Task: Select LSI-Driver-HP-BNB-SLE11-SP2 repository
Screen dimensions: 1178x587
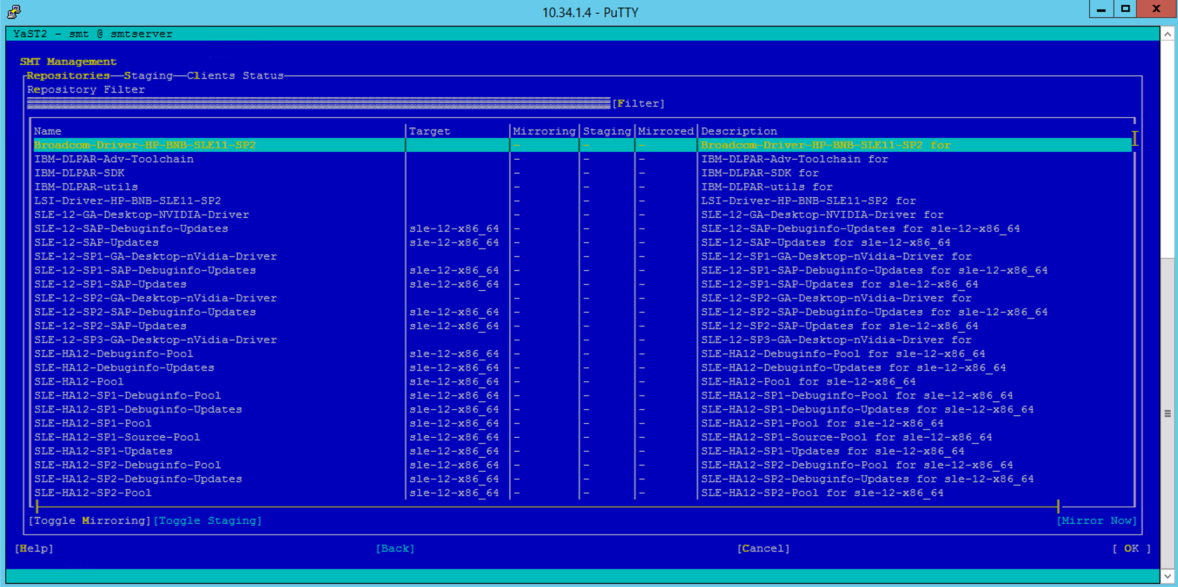Action: (128, 201)
